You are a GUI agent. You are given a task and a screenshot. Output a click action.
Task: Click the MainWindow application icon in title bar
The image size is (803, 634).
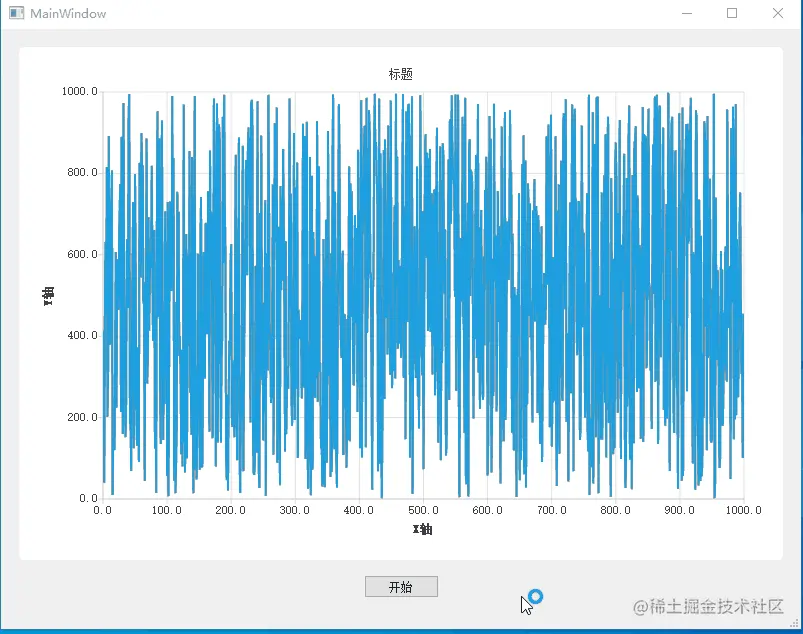point(14,13)
